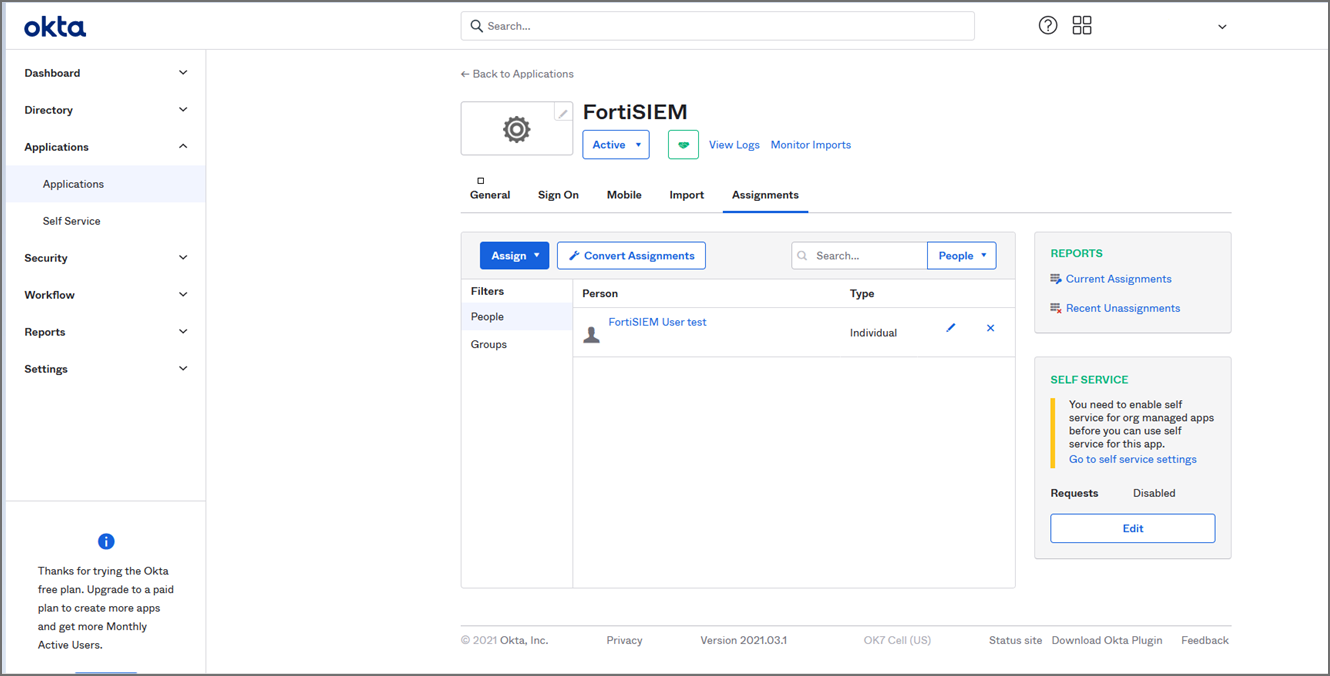
Task: Click the Okta logo
Action: pyautogui.click(x=55, y=27)
